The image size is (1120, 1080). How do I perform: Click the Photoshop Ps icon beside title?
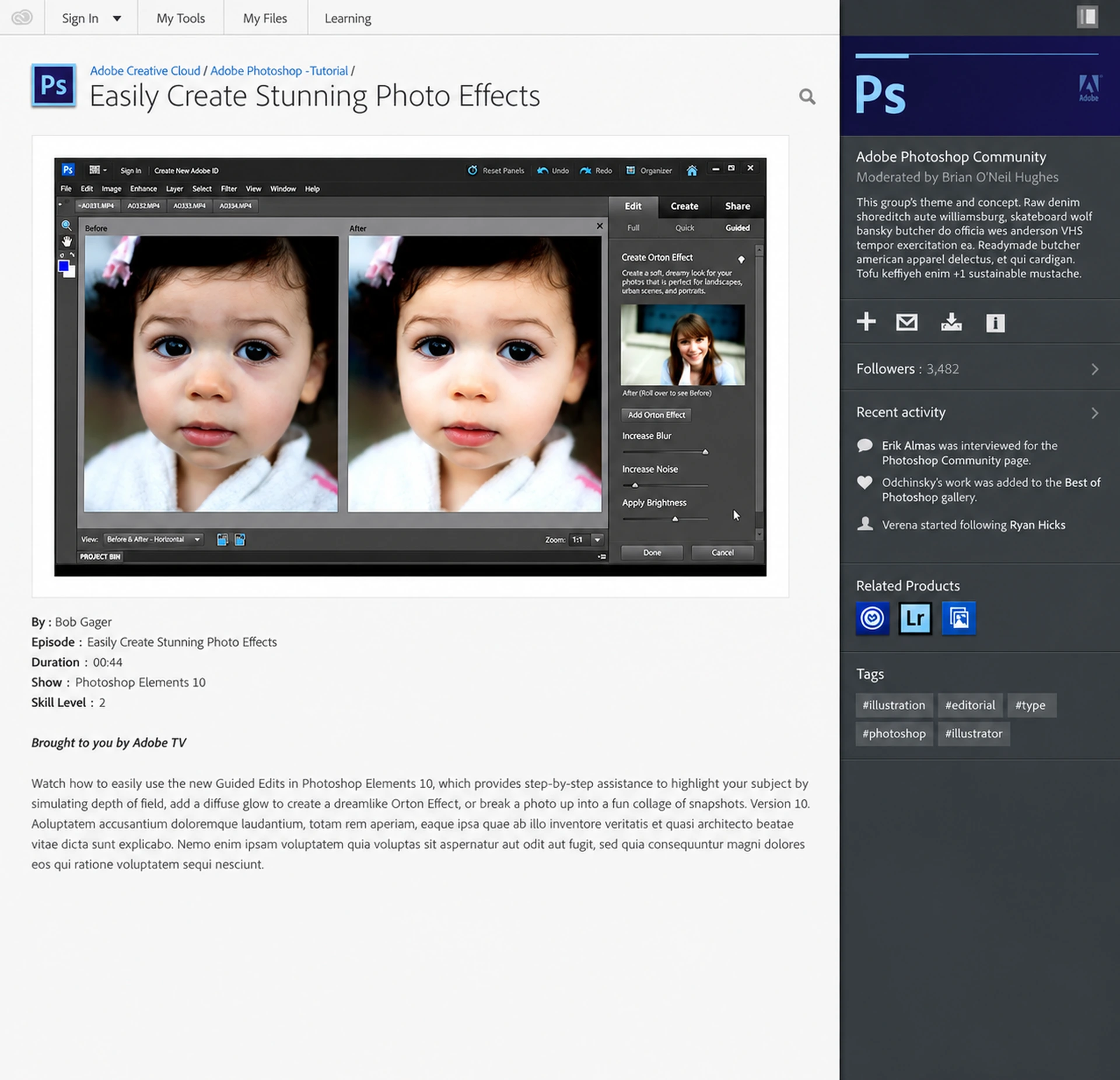coord(54,86)
